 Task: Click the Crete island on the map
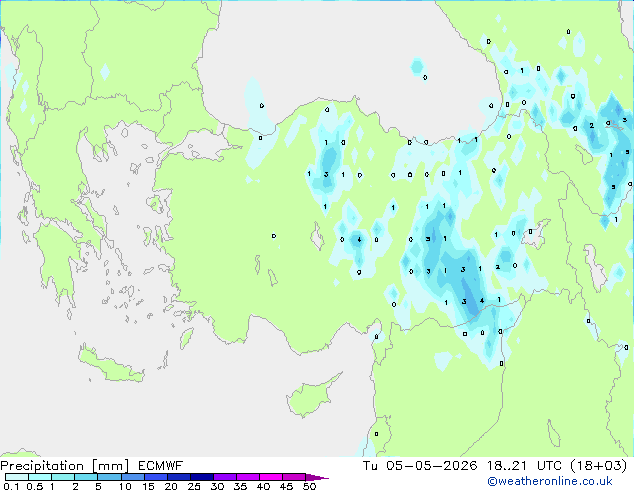111,365
